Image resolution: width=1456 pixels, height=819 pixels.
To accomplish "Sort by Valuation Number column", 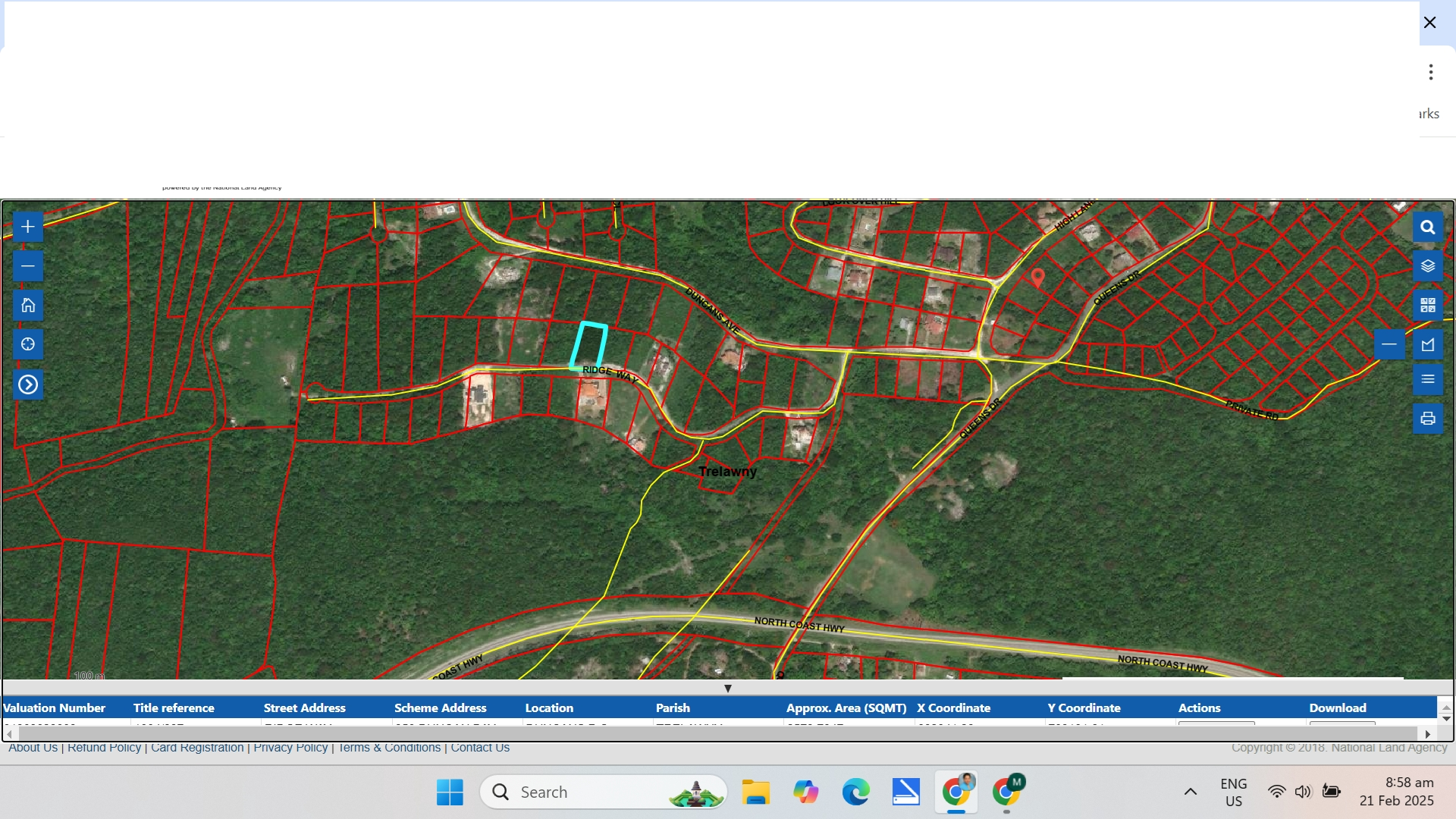I will point(54,708).
